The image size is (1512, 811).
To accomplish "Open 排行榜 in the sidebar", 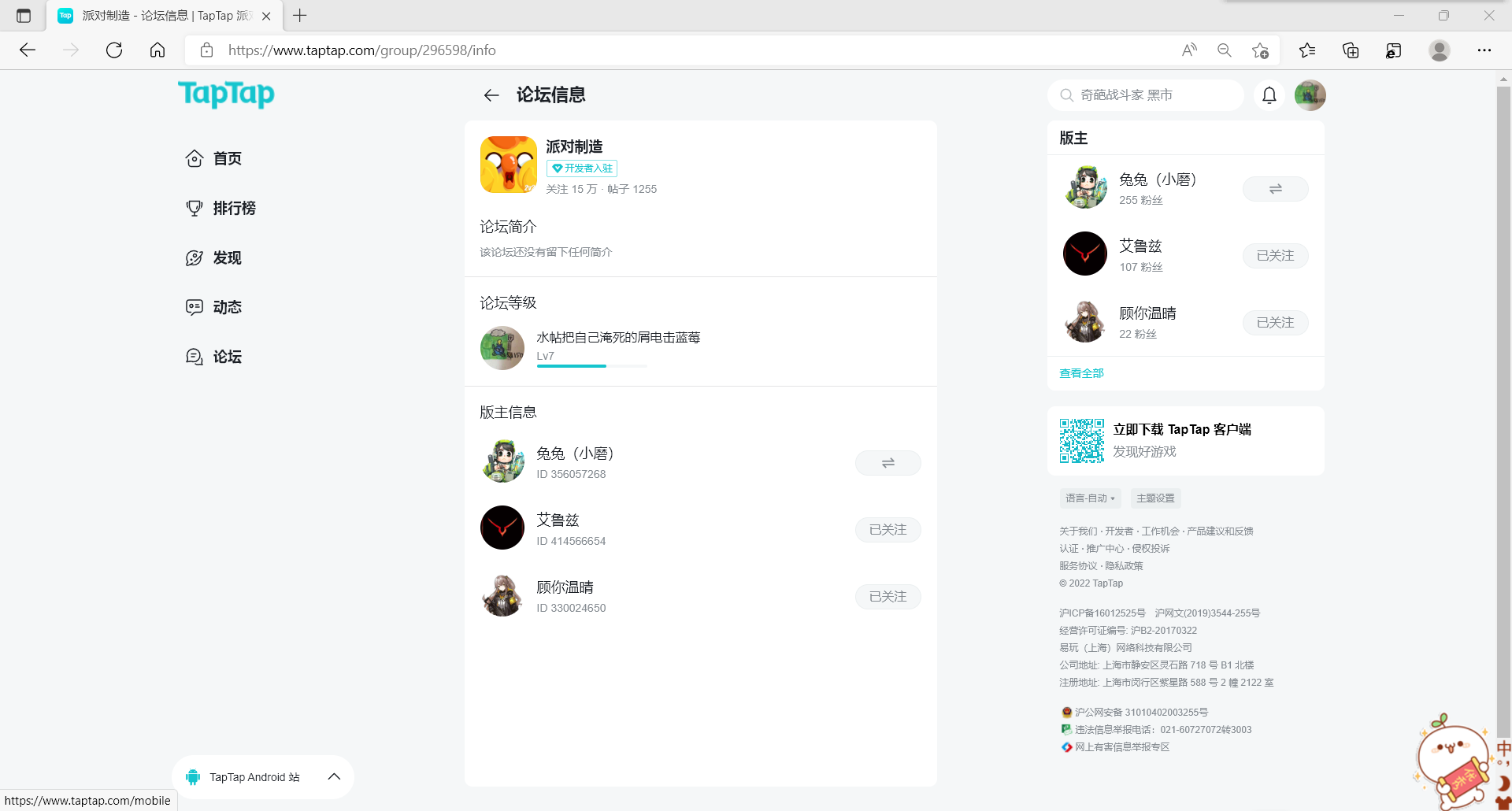I will (x=234, y=208).
